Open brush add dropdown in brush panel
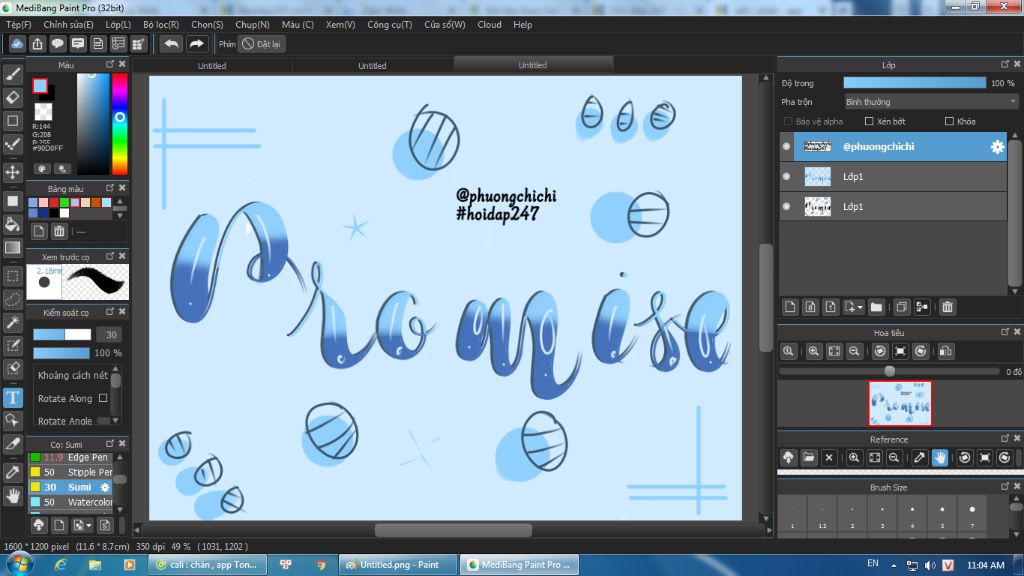This screenshot has height=576, width=1024. point(89,525)
